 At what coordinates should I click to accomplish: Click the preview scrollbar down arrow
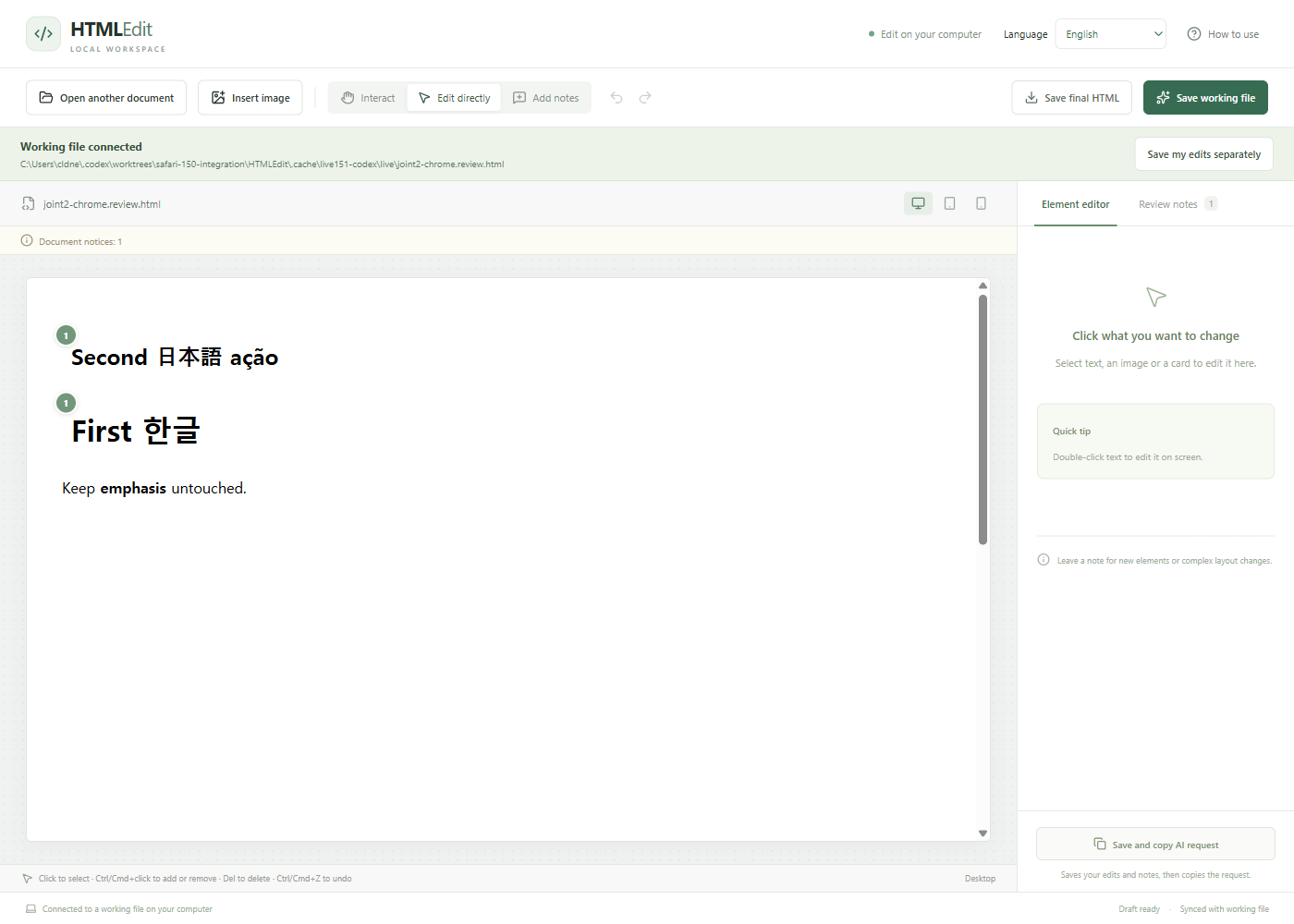(983, 833)
